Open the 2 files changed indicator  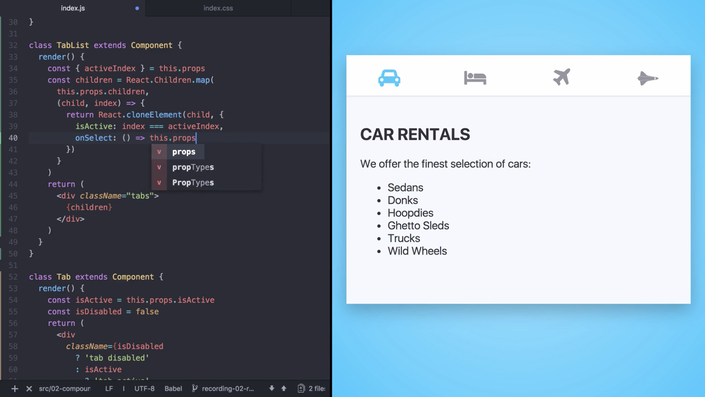(x=311, y=388)
